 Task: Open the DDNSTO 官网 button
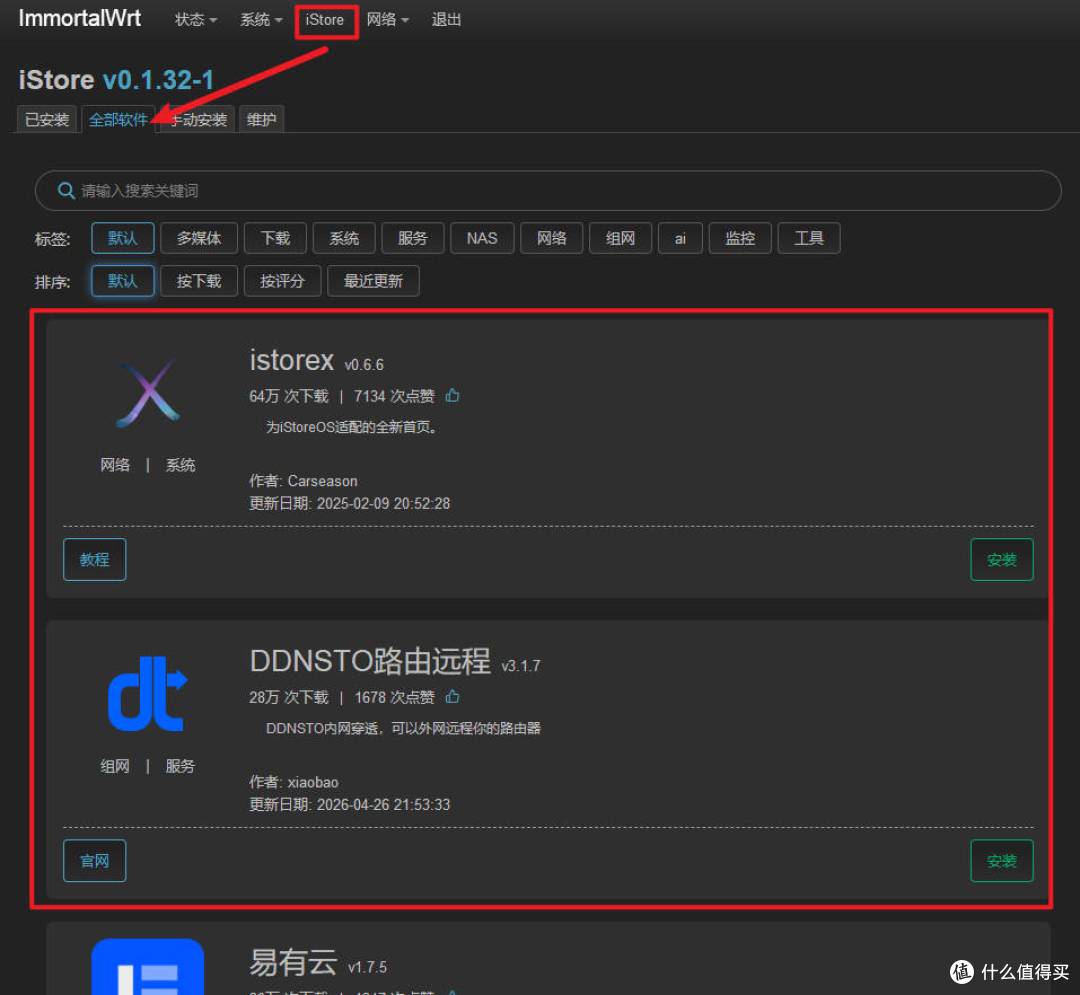pos(94,861)
